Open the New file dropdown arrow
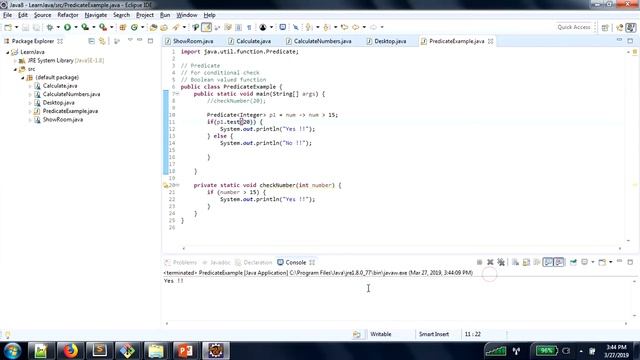This screenshot has height=360, width=640. click(16, 27)
